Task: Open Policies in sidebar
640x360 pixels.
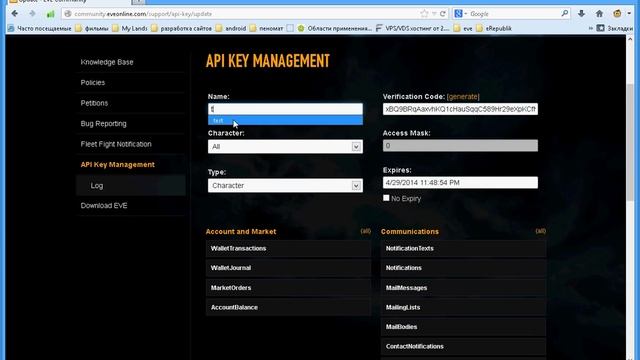Action: point(93,82)
